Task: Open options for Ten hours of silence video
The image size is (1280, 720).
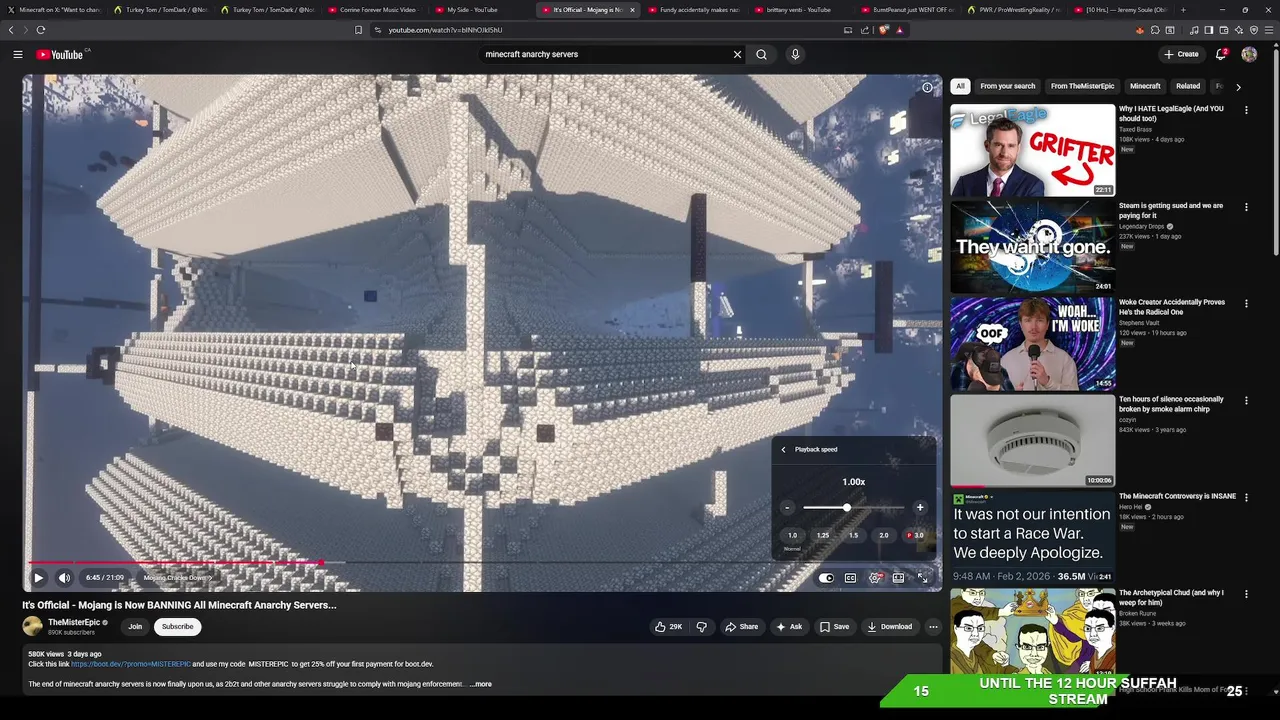Action: point(1246,401)
